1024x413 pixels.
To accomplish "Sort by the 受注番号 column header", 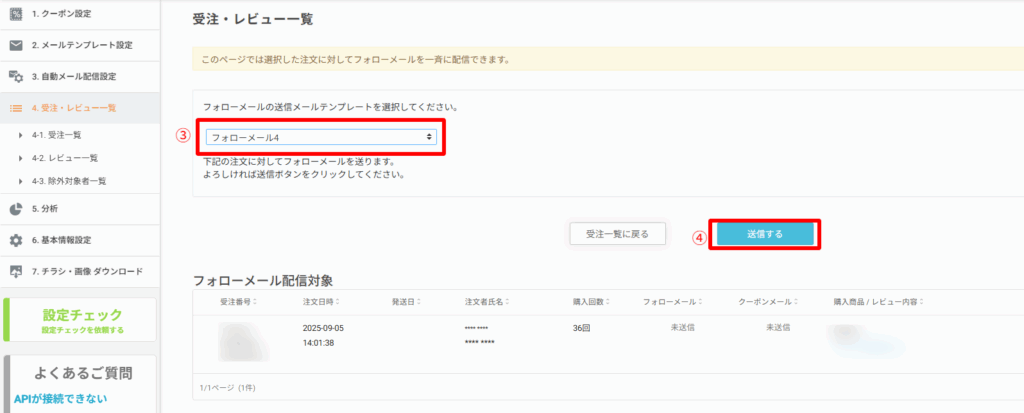I will [237, 301].
